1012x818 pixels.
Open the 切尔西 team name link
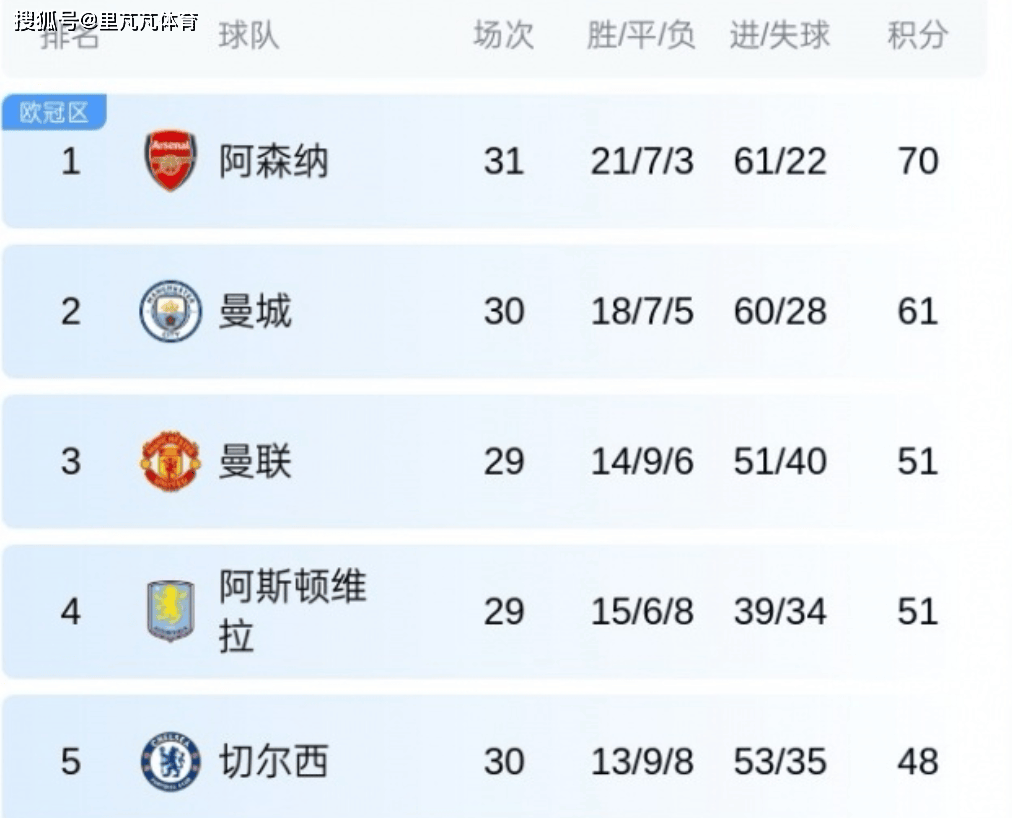click(273, 762)
